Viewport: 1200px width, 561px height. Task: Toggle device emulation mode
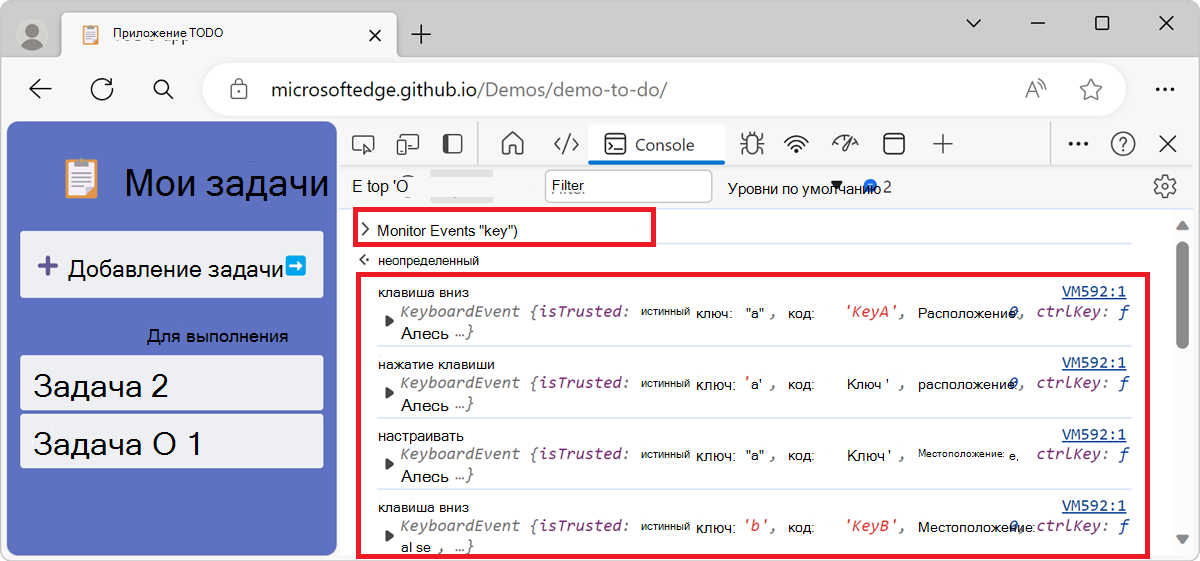(407, 145)
